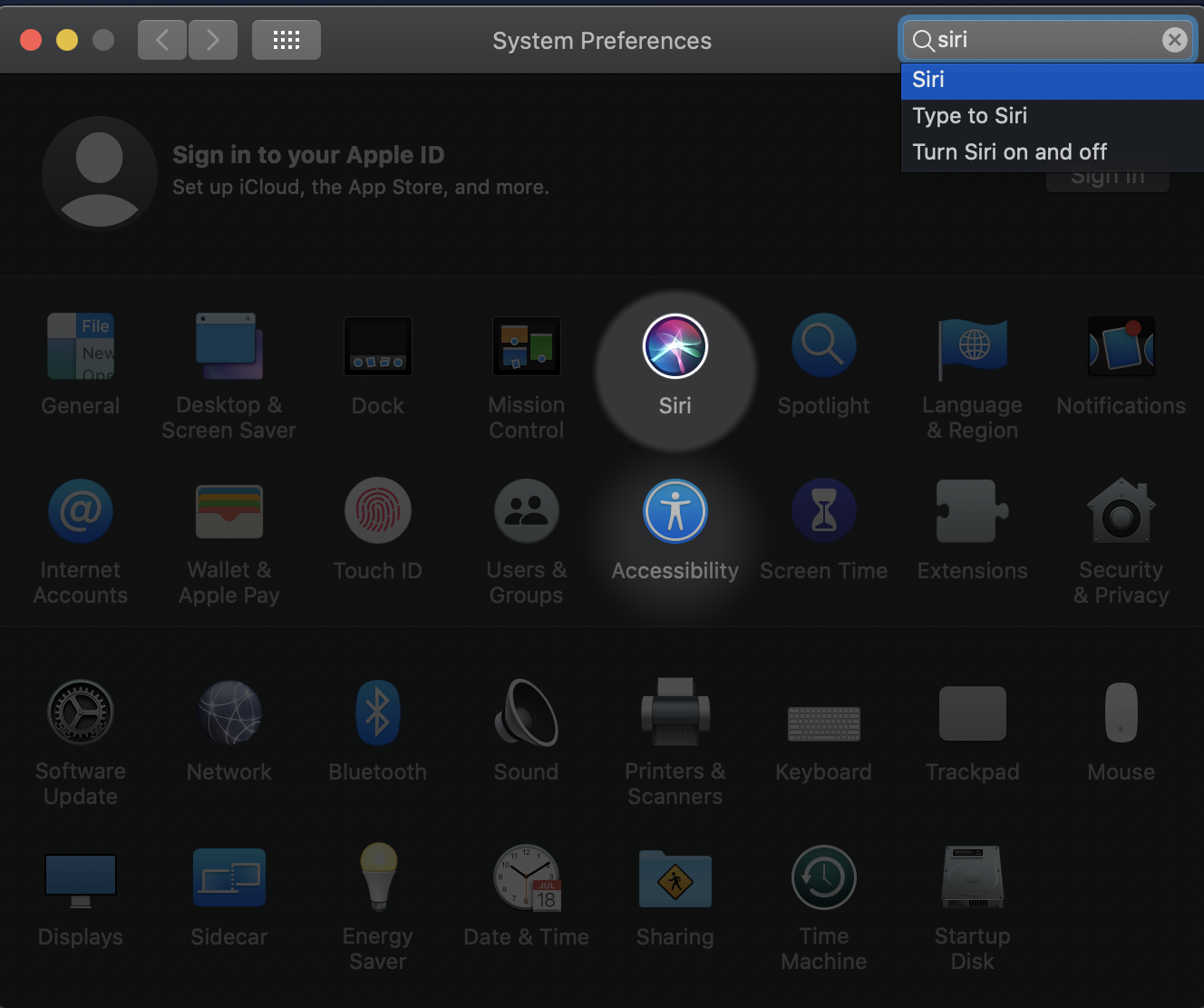Open the Bluetooth settings icon

pos(377,713)
